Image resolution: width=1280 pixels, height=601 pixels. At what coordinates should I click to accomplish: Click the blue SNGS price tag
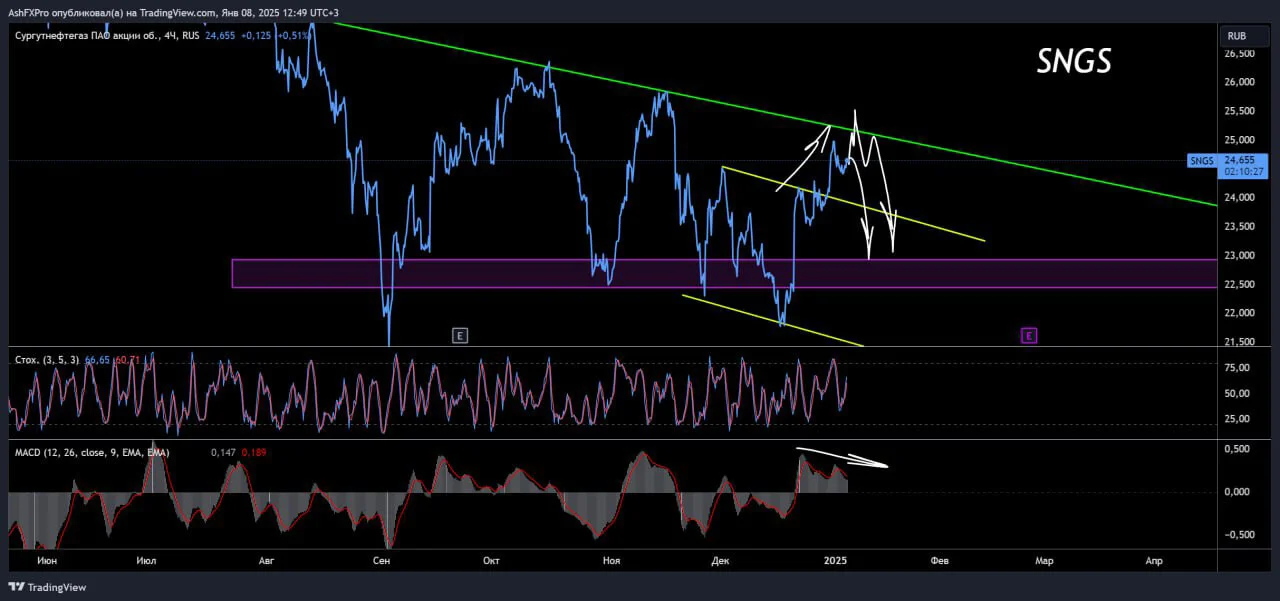click(x=1201, y=160)
